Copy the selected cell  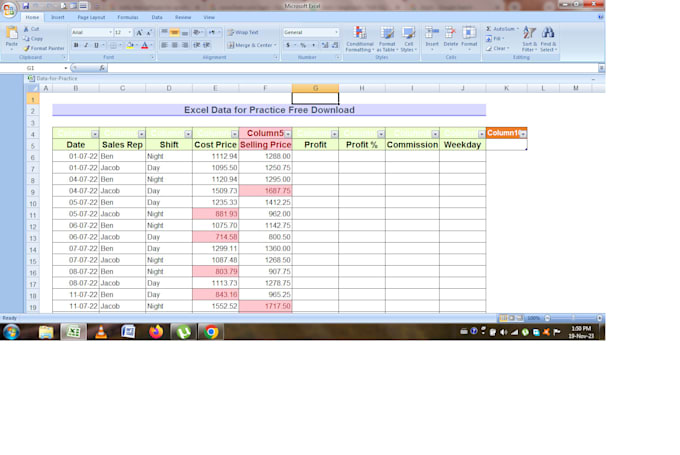point(33,39)
